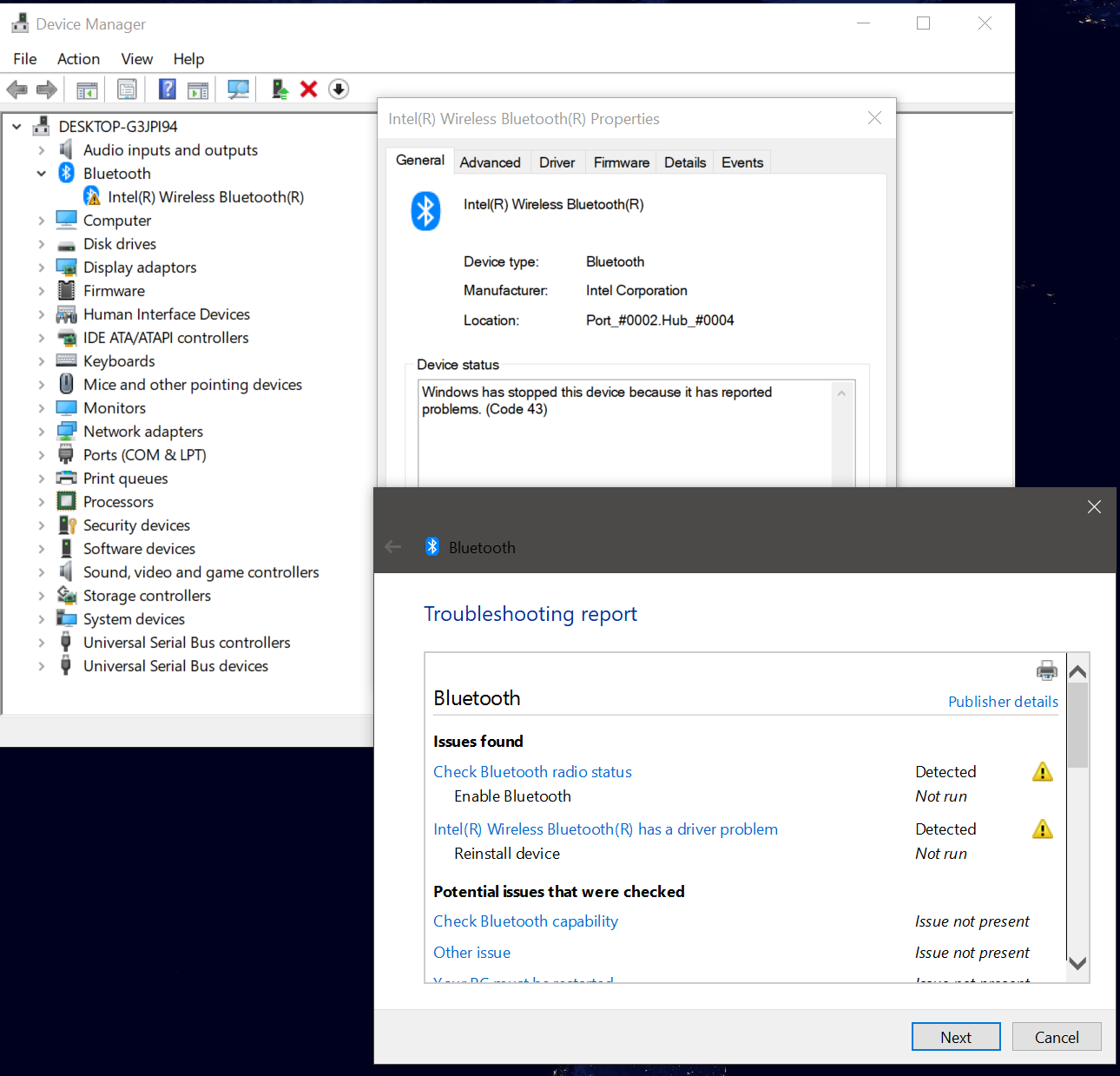Click the troubleshooting report scrollbar thumb
The height and width of the screenshot is (1076, 1120).
point(1077,725)
